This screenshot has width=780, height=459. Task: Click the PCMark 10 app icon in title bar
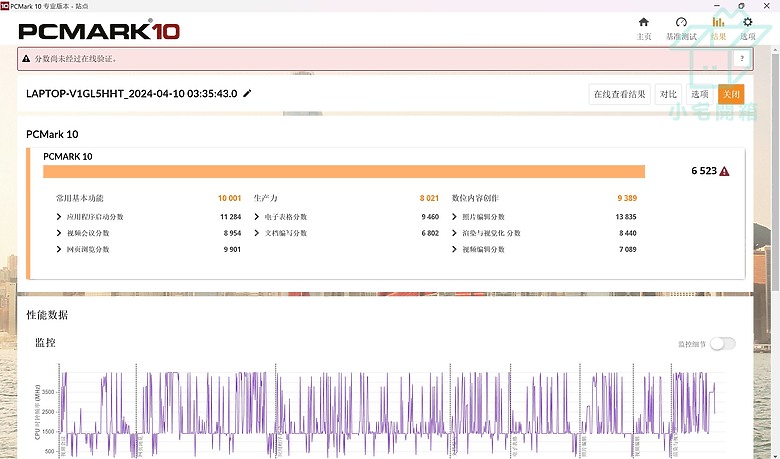pyautogui.click(x=4, y=6)
